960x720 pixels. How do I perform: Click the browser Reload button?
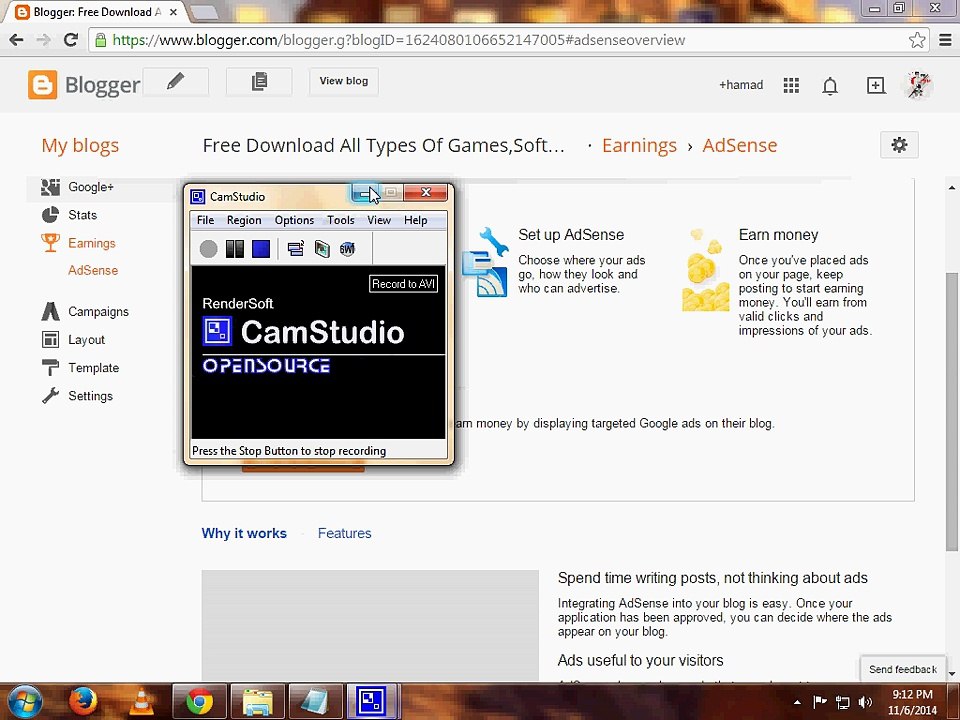[x=71, y=40]
